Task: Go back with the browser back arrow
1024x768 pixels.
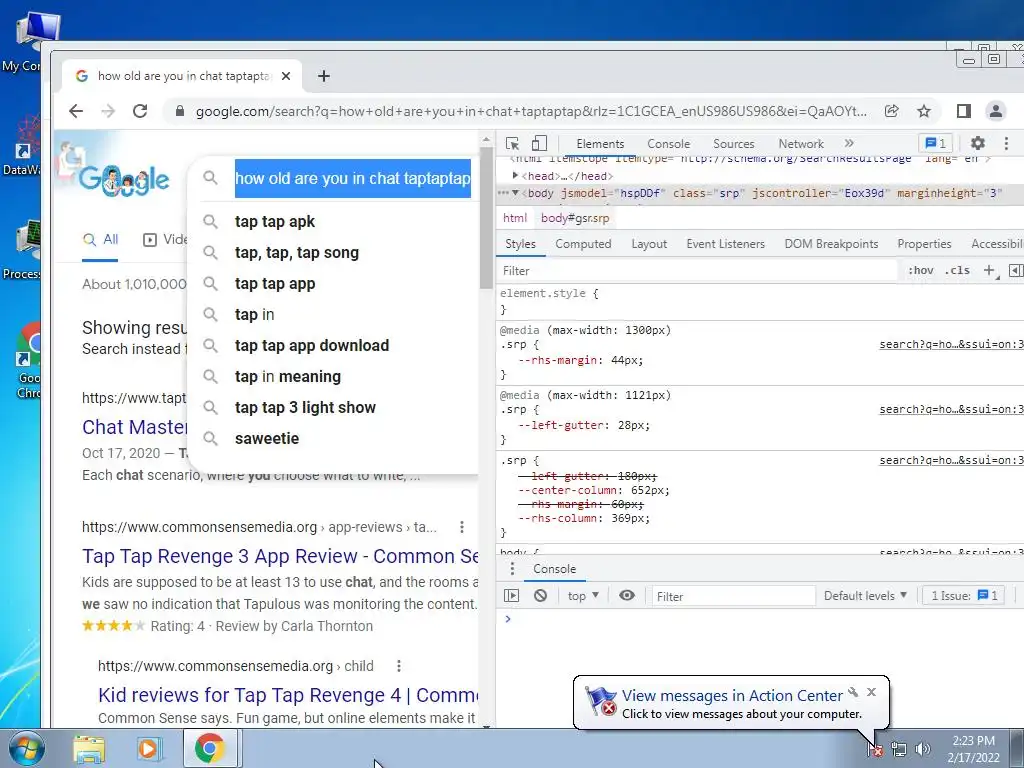Action: [76, 111]
